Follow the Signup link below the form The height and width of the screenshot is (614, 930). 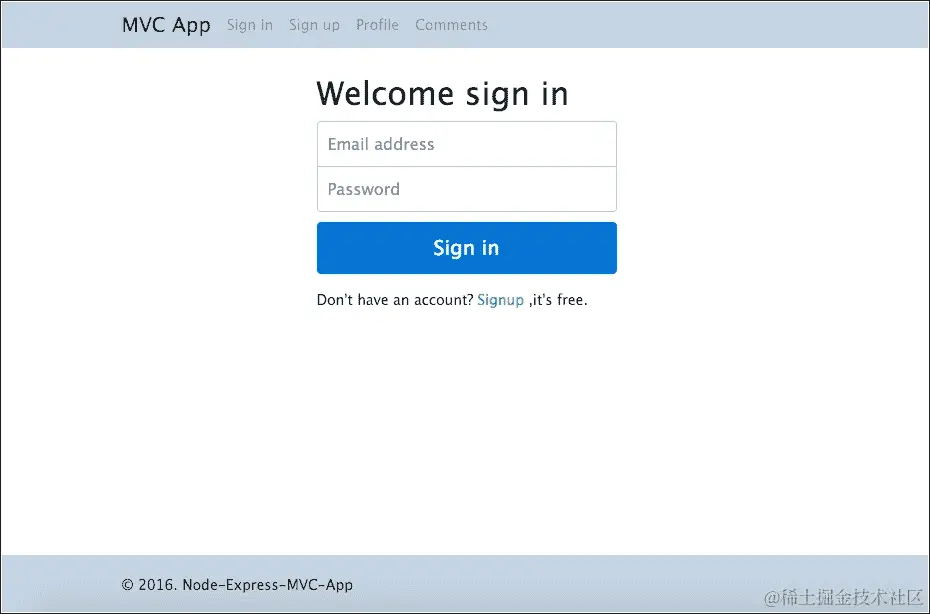click(501, 300)
